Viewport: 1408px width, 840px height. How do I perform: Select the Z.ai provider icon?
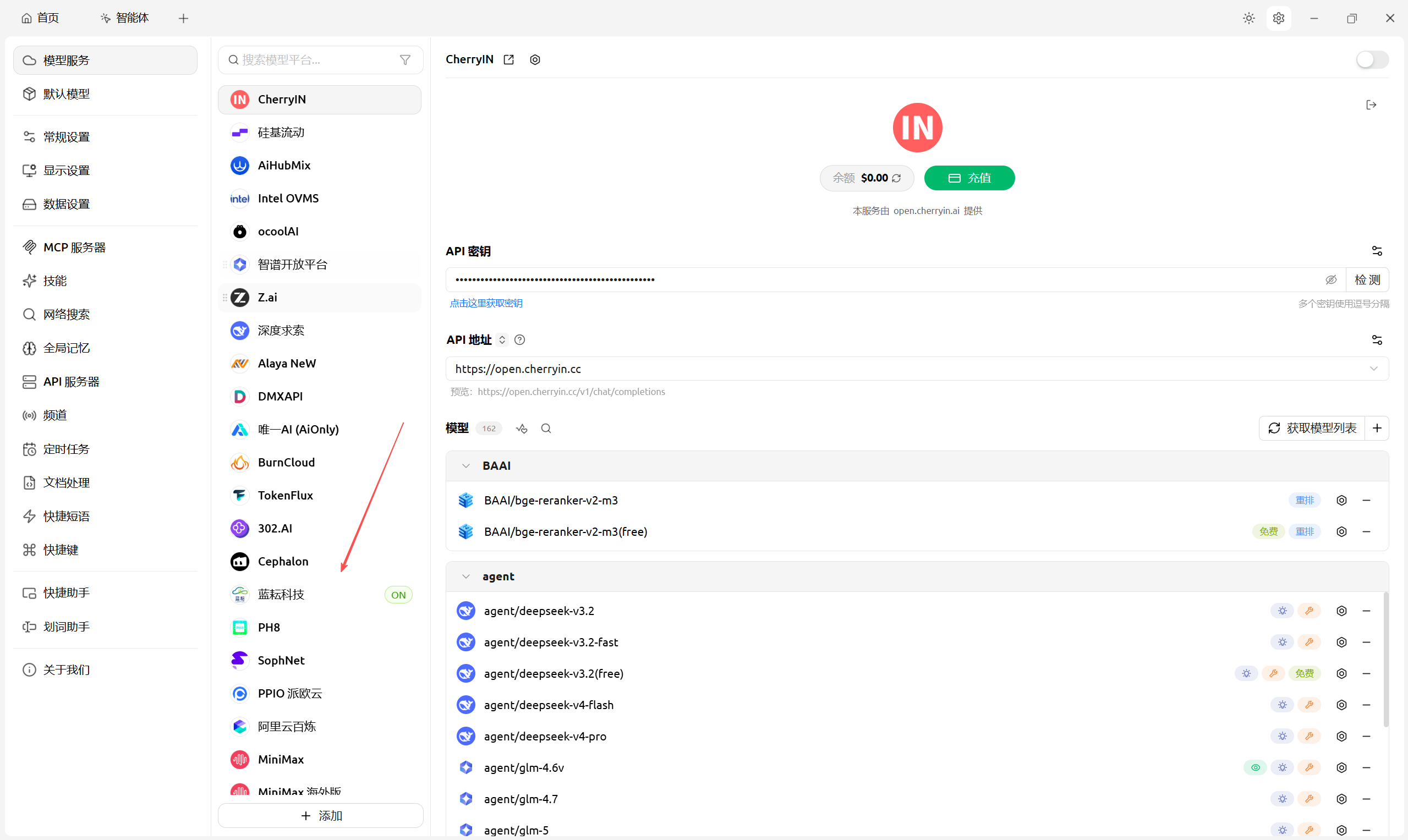tap(239, 298)
